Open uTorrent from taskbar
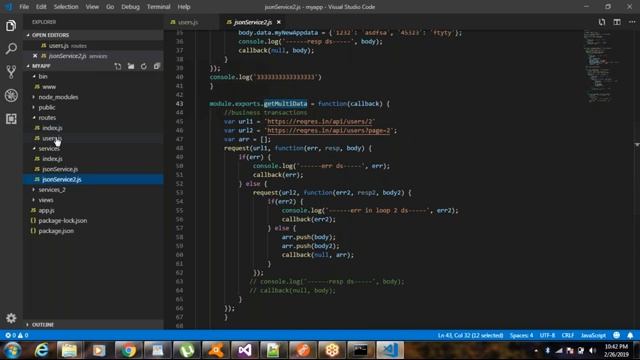The width and height of the screenshot is (640, 360). pyautogui.click(x=187, y=350)
